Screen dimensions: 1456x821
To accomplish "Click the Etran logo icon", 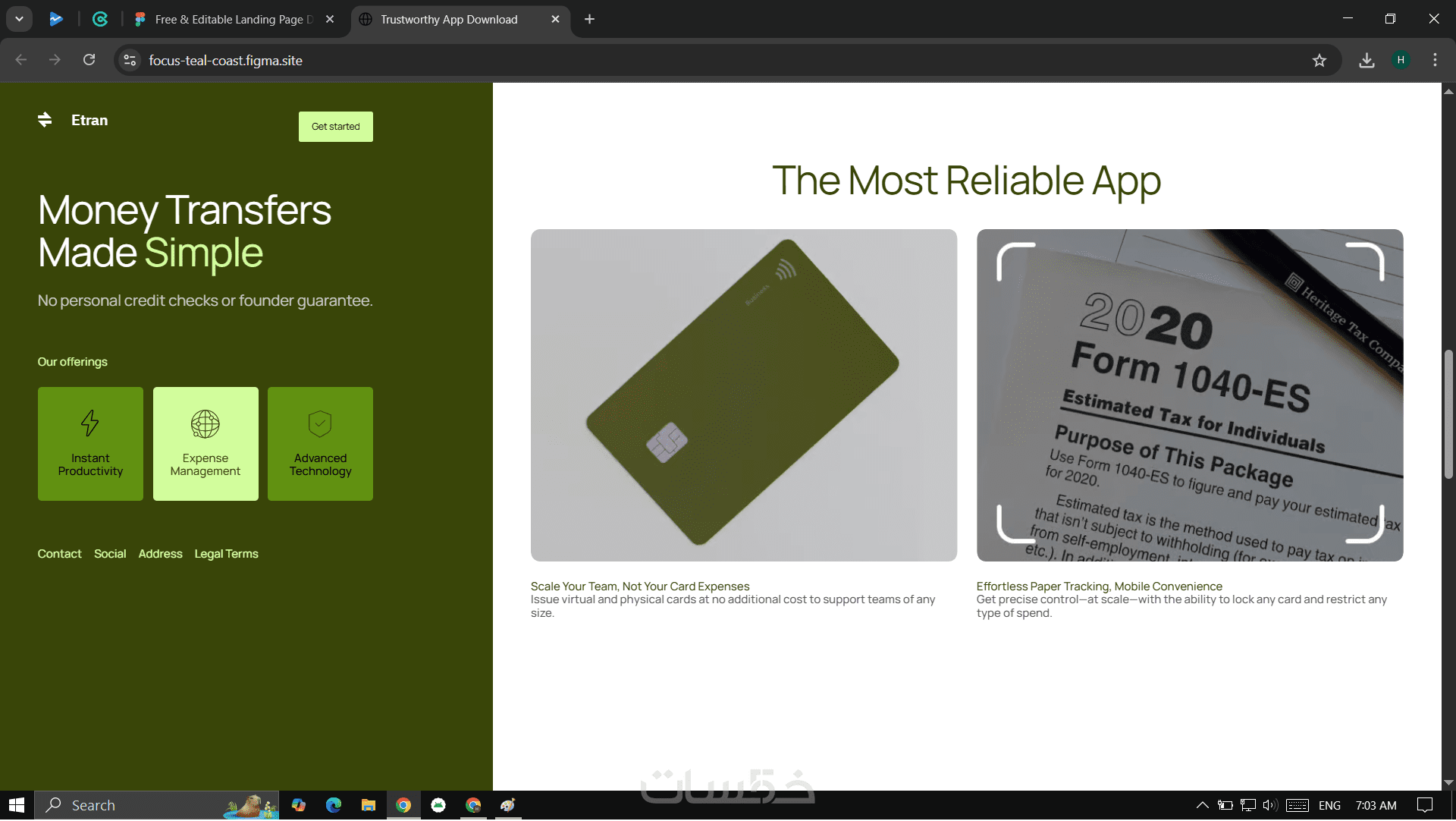I will [45, 120].
